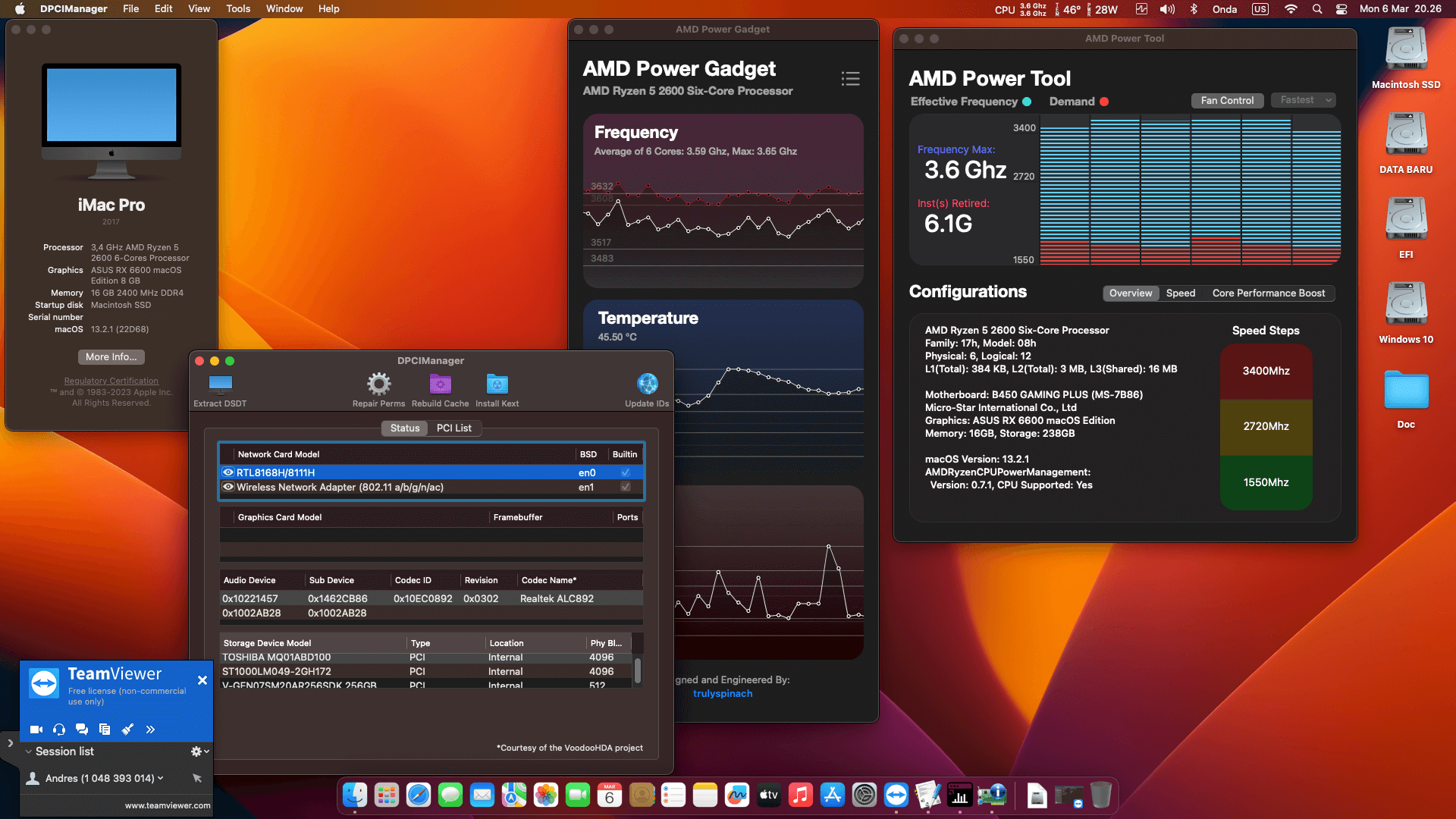The width and height of the screenshot is (1456, 819).
Task: Toggle Builtin checkbox for en0 row
Action: pos(626,472)
